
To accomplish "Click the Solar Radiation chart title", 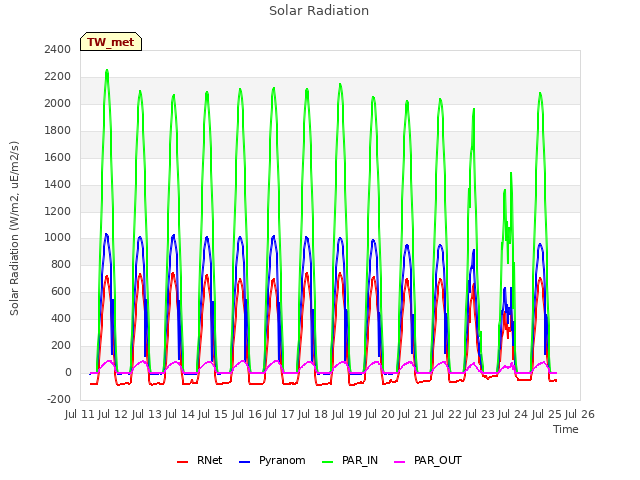I will [x=319, y=11].
